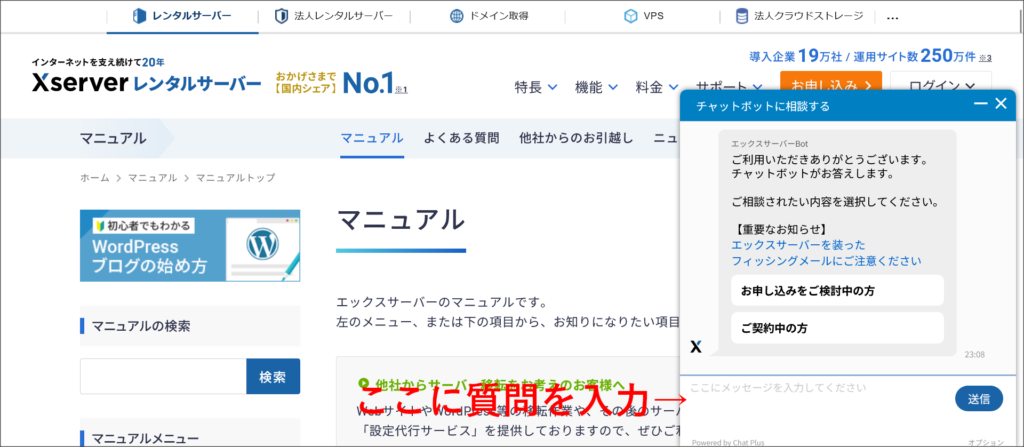
Task: Click the マニュアル breadcrumb link
Action: 152,178
